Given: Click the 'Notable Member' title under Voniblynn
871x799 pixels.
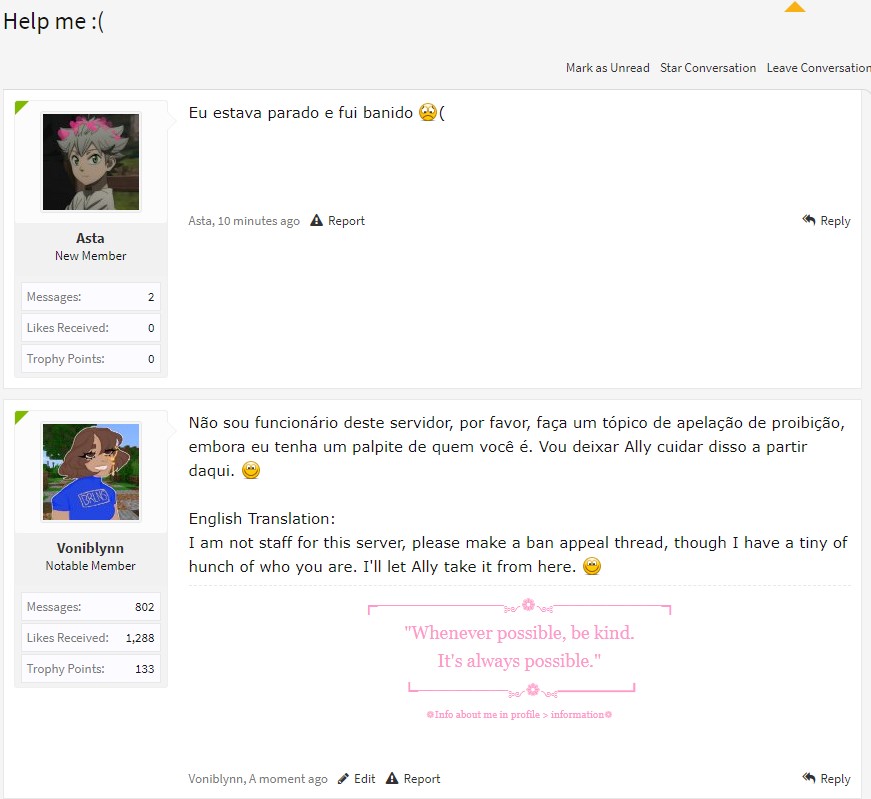Looking at the screenshot, I should (91, 566).
